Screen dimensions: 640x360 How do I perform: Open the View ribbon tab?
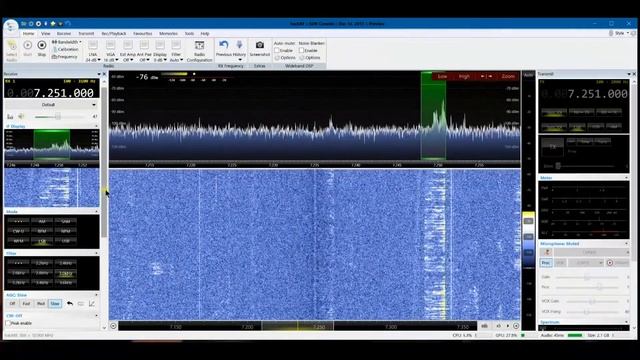(46, 33)
